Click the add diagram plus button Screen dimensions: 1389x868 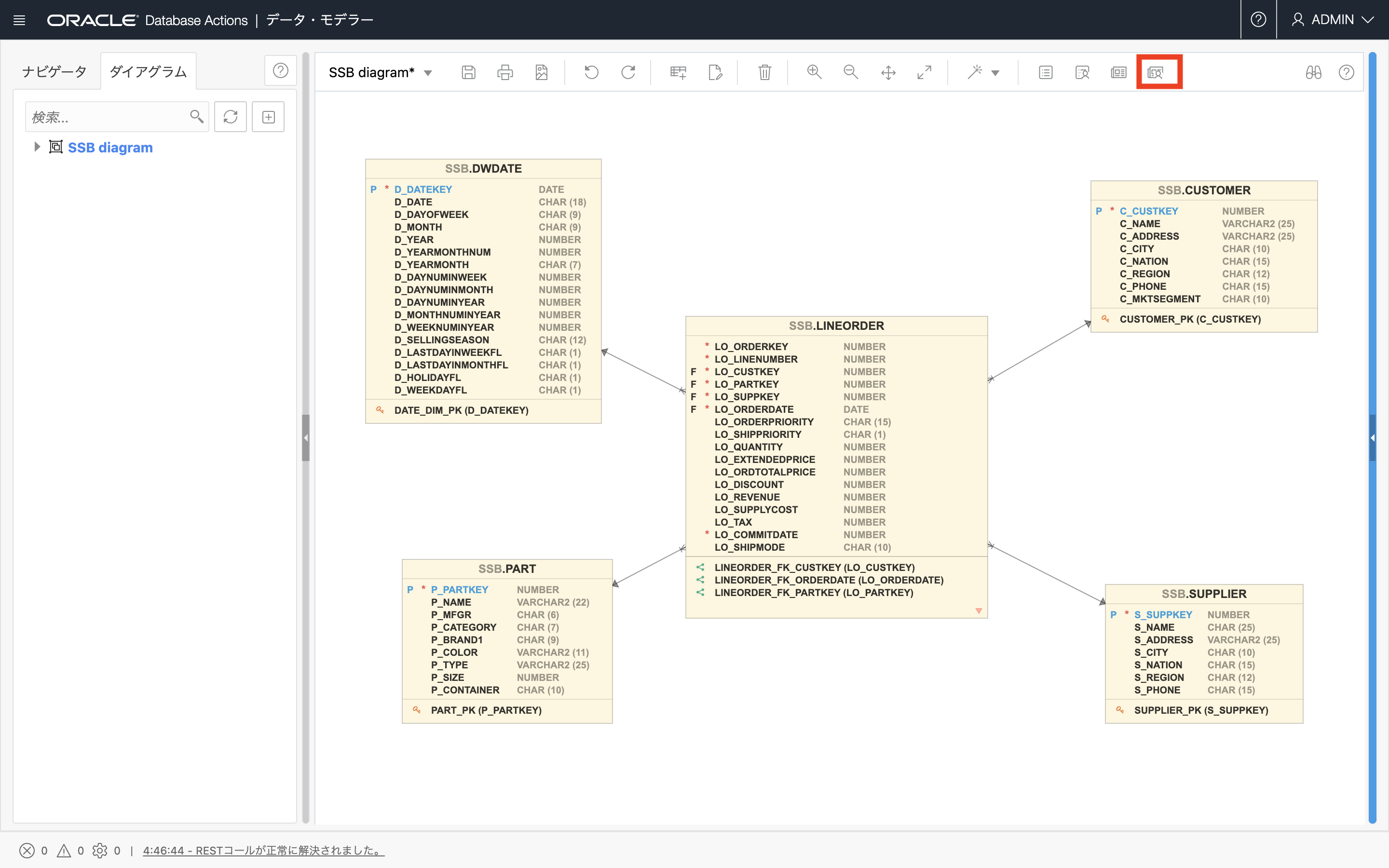268,117
